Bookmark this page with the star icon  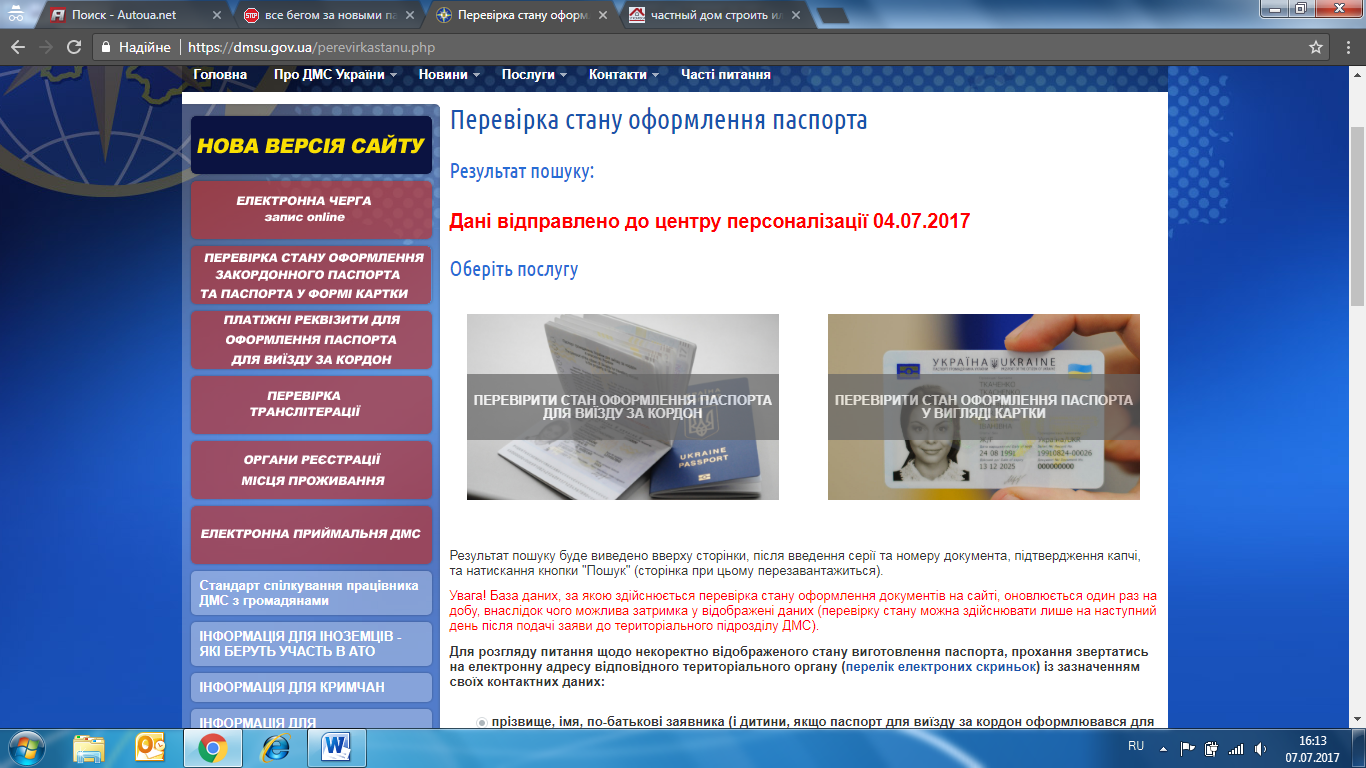point(1316,47)
